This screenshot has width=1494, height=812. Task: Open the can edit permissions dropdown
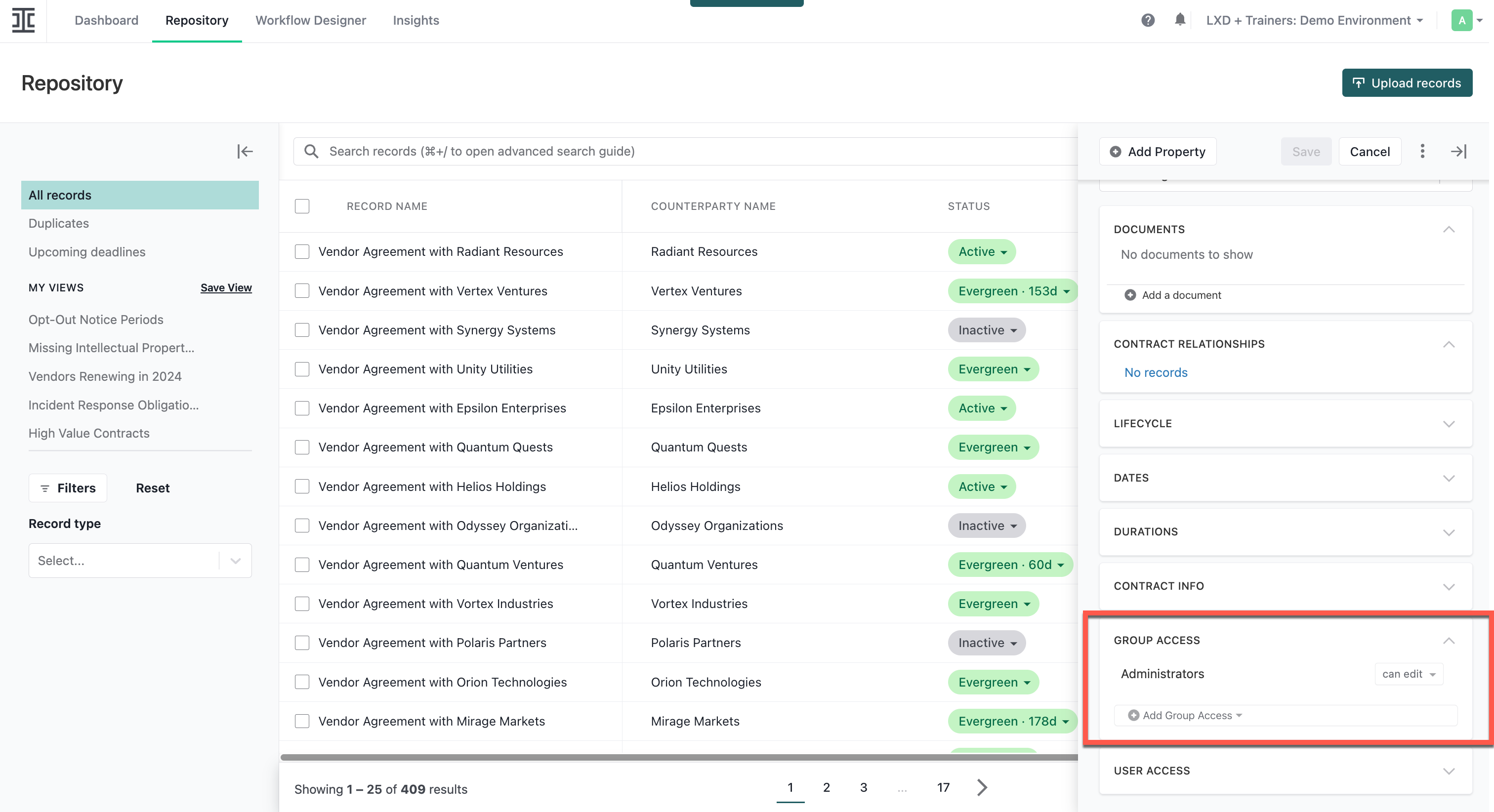tap(1409, 673)
